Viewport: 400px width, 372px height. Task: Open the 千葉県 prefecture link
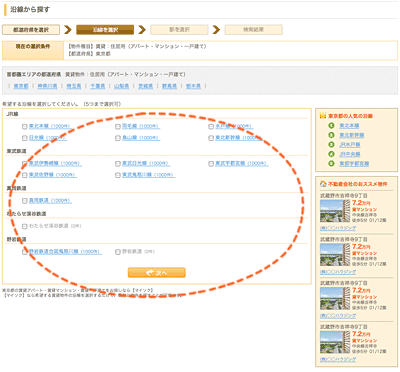click(x=98, y=86)
